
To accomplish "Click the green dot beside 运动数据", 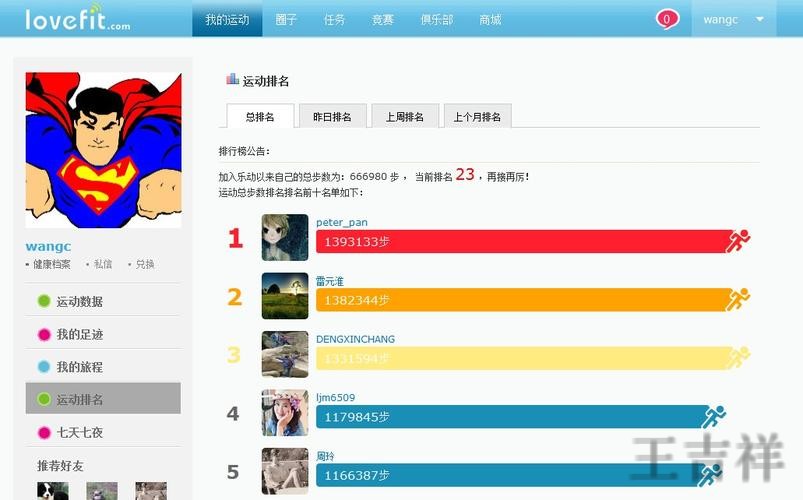I will tap(43, 302).
